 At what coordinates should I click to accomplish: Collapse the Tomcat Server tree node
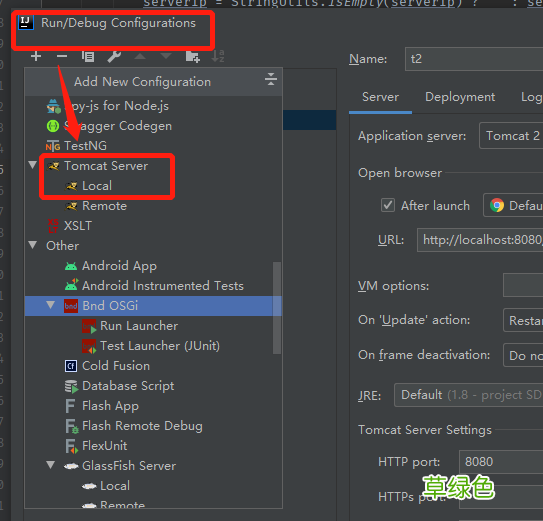point(33,165)
